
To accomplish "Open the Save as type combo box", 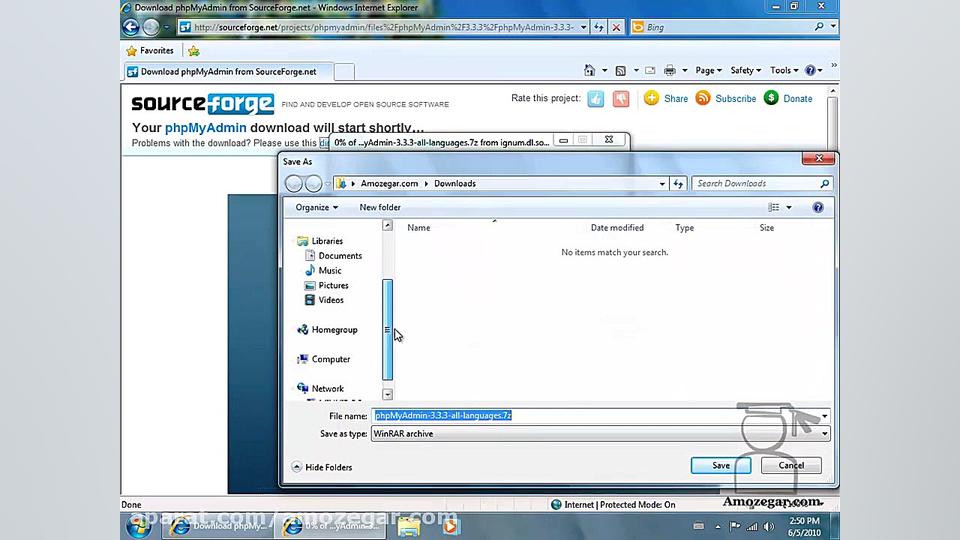I will click(601, 433).
